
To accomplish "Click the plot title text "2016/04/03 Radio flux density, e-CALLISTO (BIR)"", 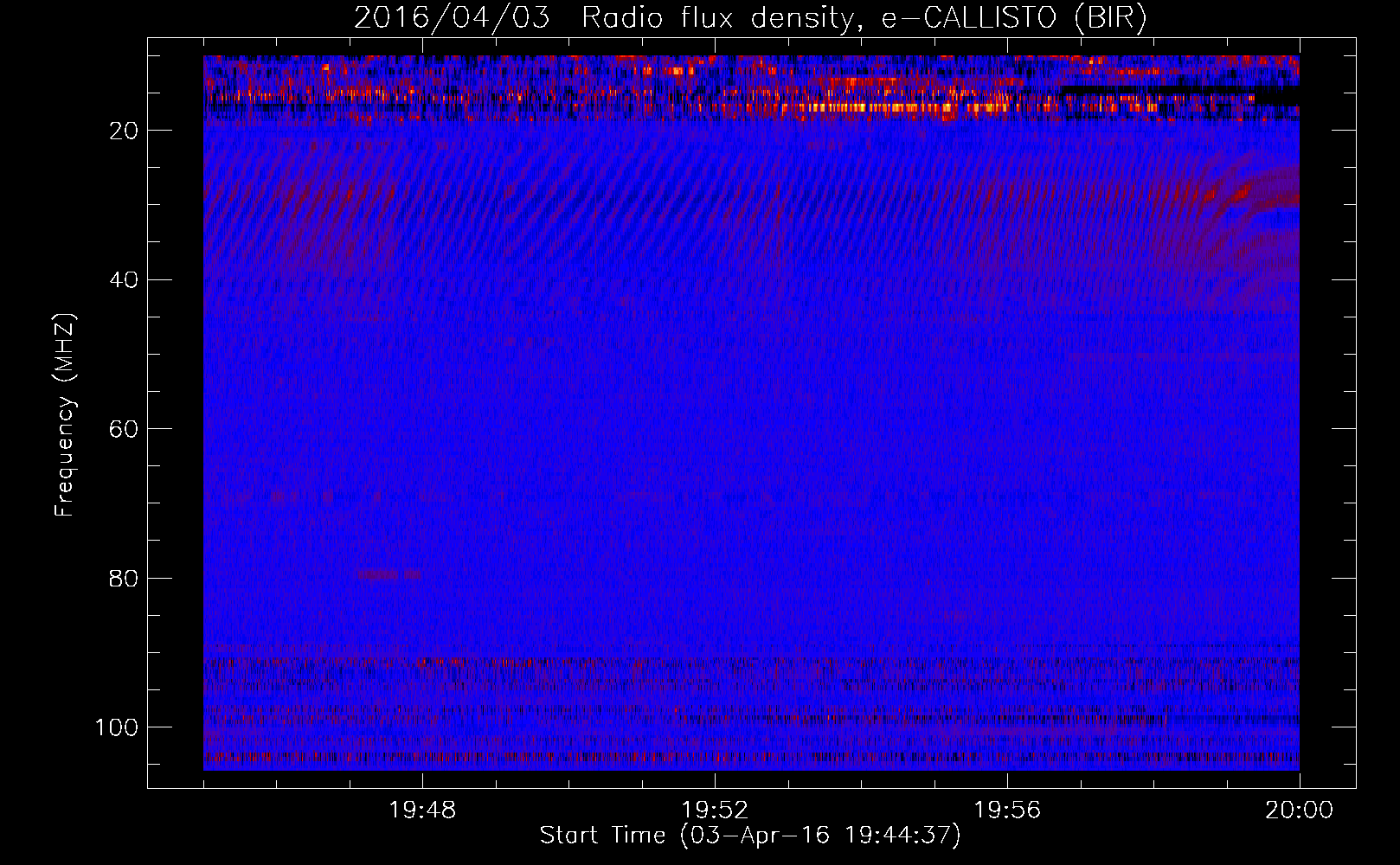I will click(x=750, y=17).
